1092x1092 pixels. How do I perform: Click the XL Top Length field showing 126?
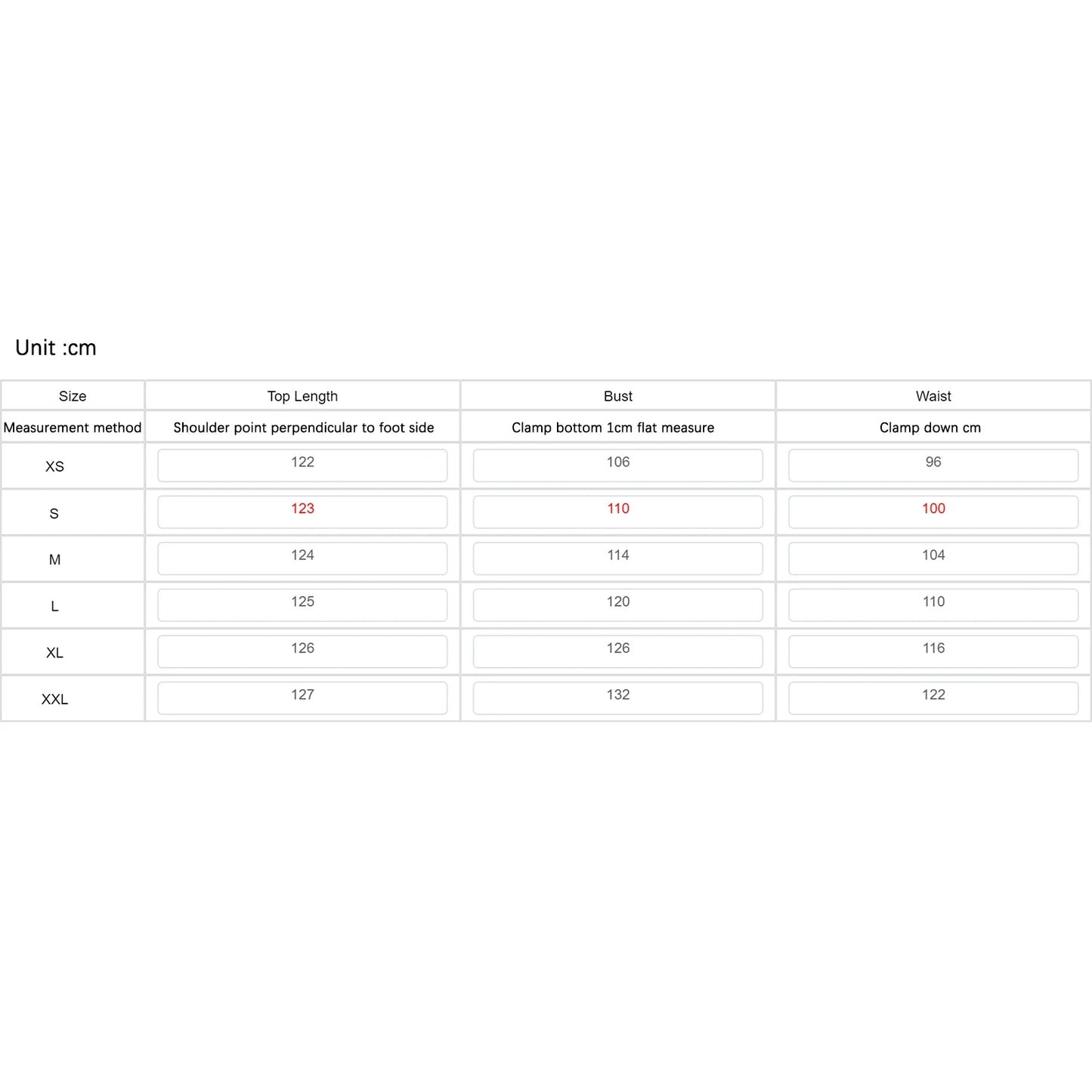pyautogui.click(x=302, y=651)
